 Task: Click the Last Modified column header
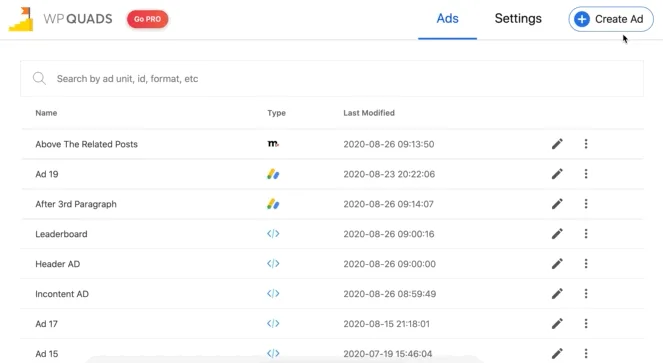tap(369, 113)
